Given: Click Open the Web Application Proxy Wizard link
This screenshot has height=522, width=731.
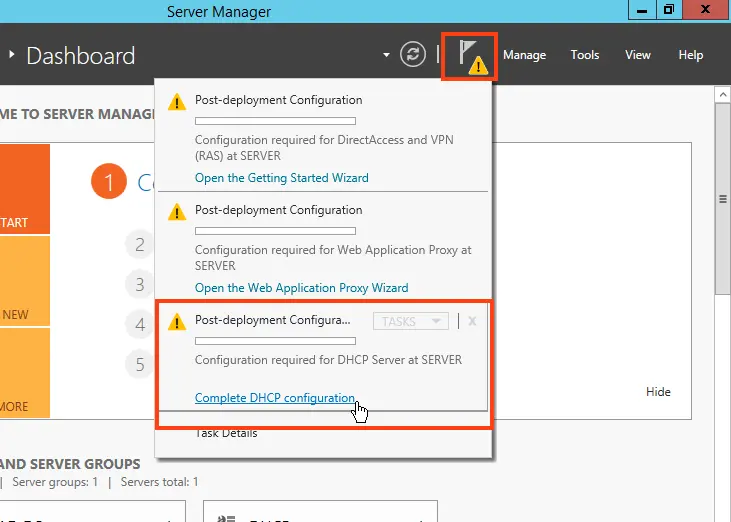Looking at the screenshot, I should click(x=301, y=288).
